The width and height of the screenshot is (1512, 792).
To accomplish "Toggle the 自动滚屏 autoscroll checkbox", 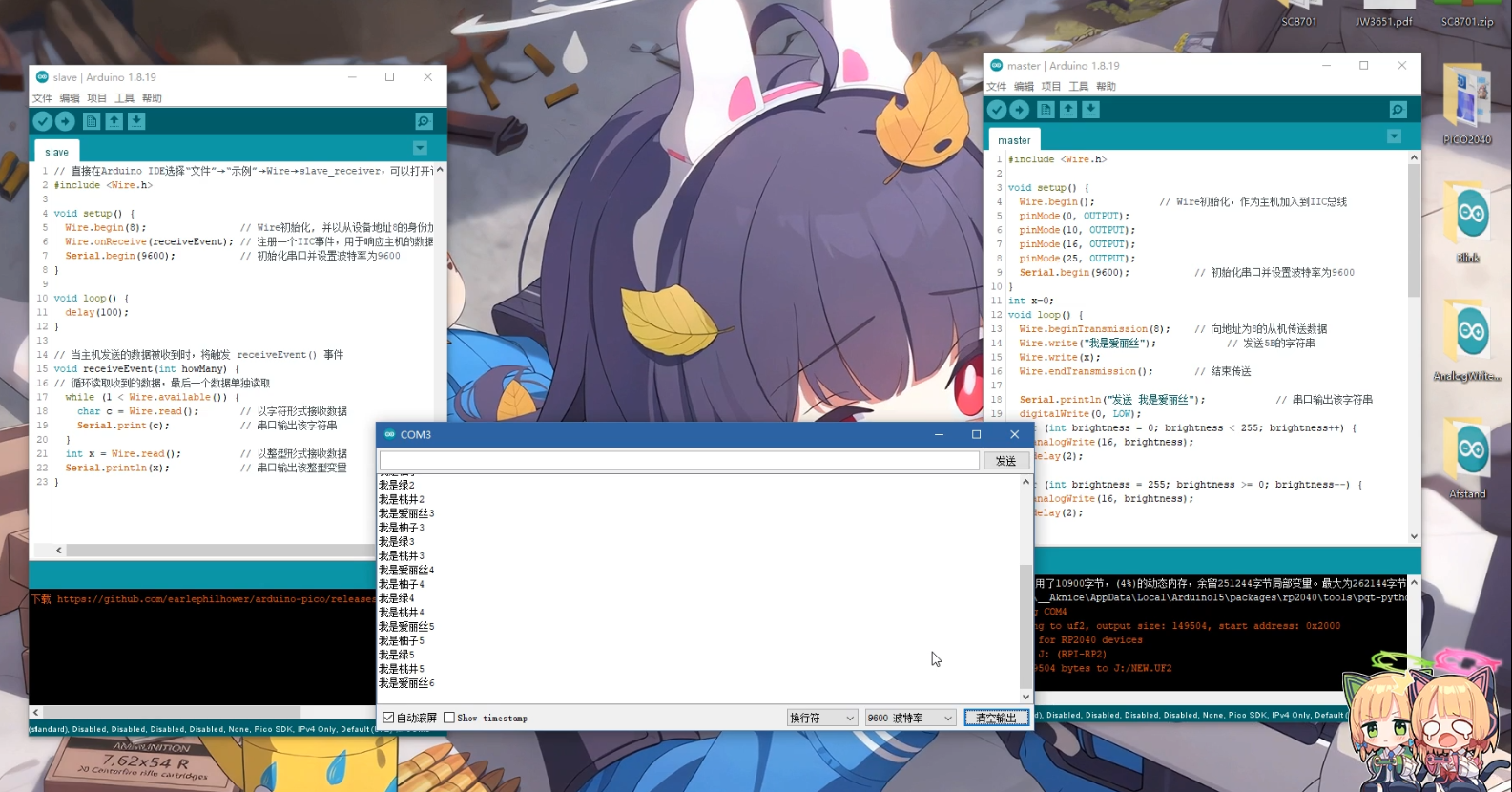I will (388, 718).
